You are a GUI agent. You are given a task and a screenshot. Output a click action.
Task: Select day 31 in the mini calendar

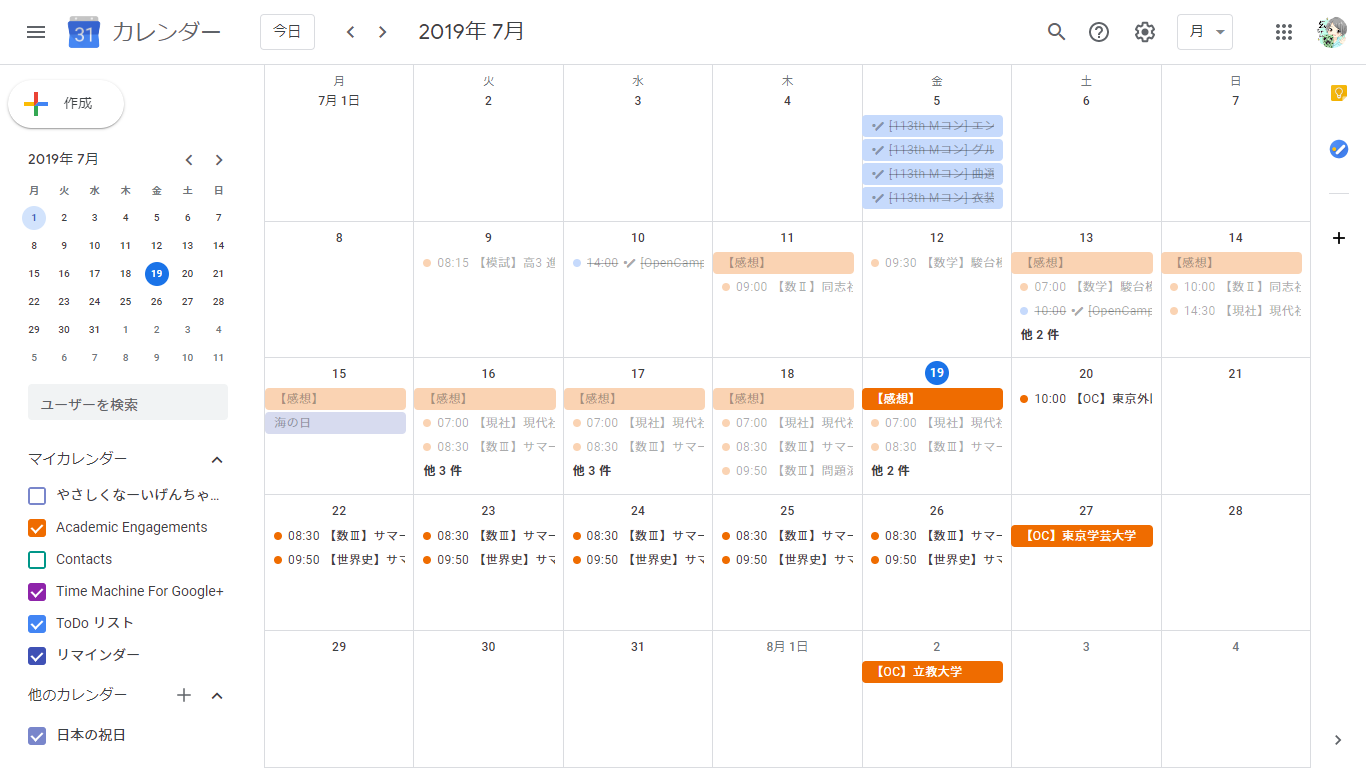point(94,330)
